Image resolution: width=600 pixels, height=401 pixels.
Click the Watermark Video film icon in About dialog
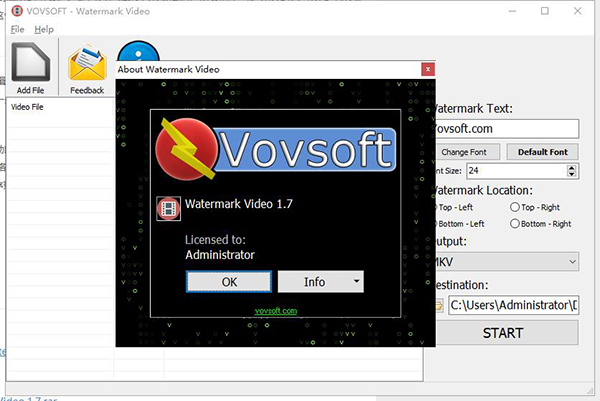pyautogui.click(x=168, y=209)
